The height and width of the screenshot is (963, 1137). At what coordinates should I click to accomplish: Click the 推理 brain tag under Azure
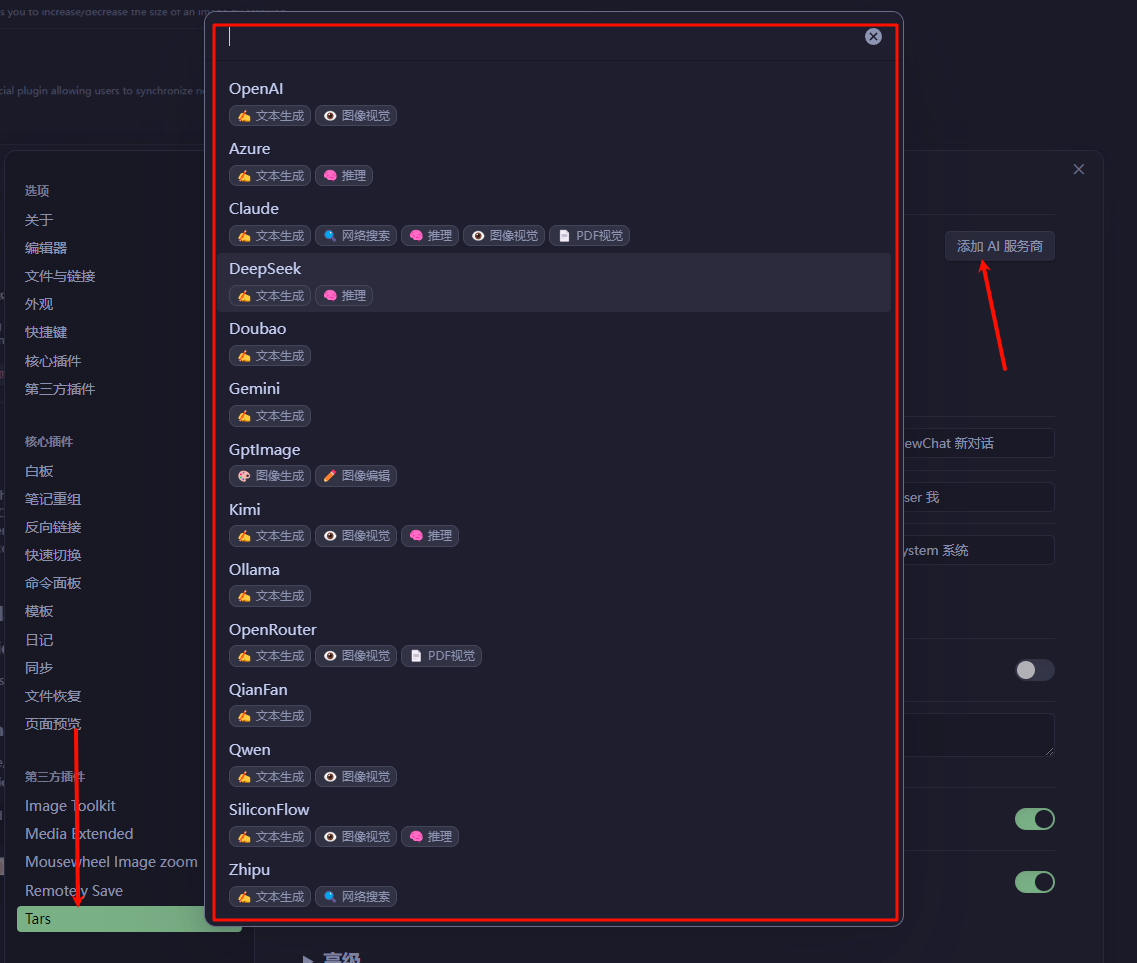344,175
